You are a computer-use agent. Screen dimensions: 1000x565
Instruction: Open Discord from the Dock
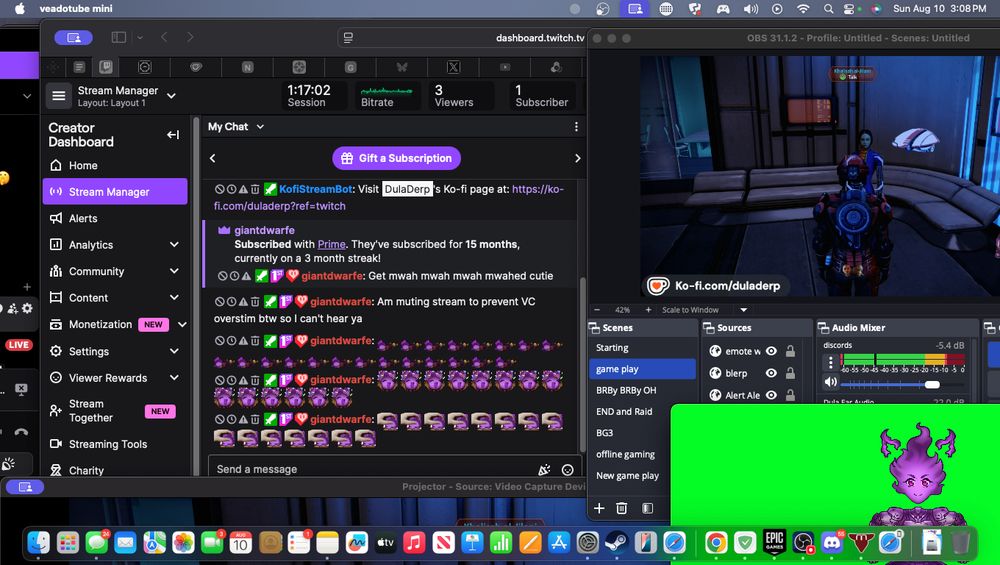[x=832, y=543]
